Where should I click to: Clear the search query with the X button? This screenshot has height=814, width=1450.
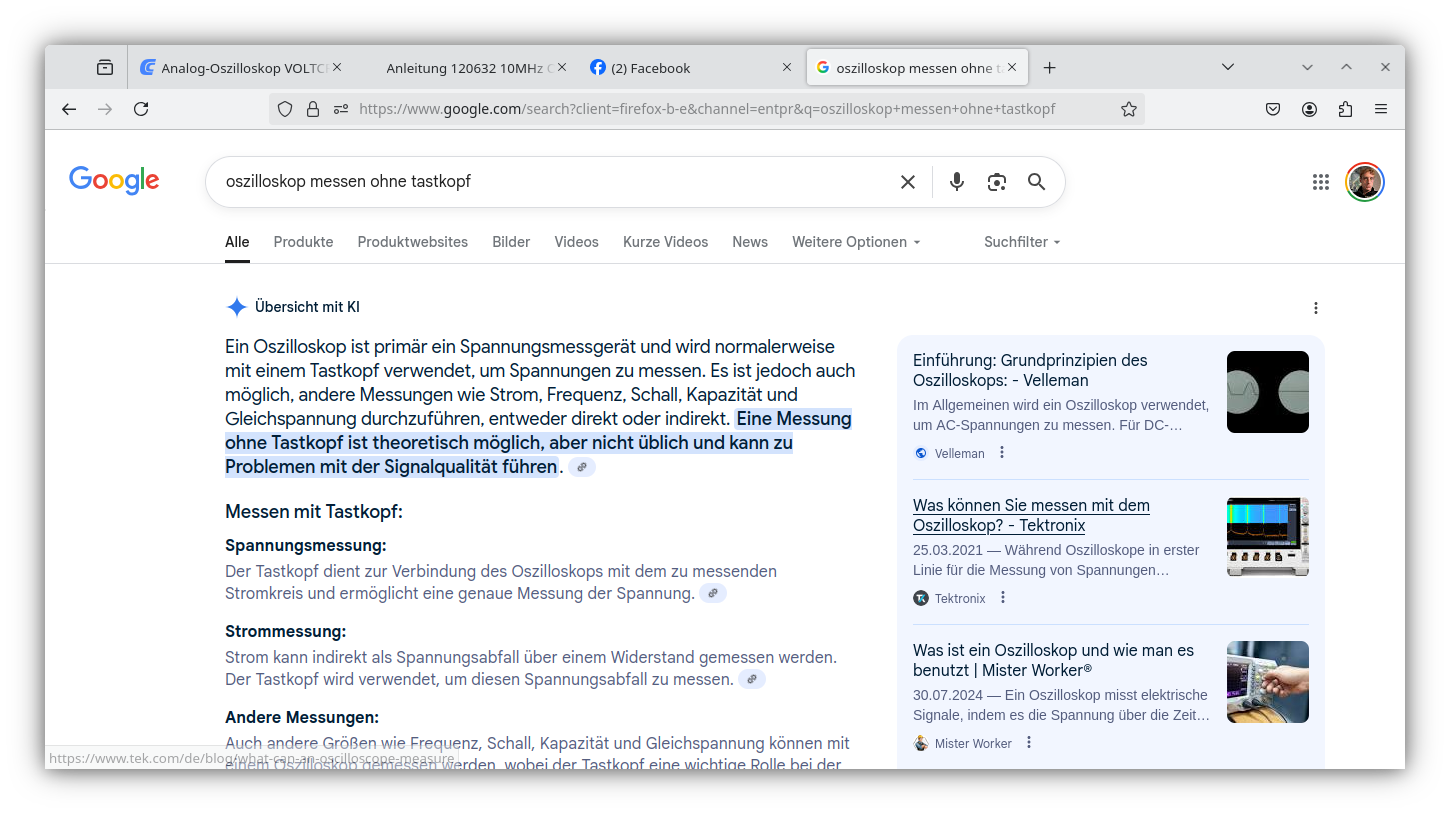(x=907, y=182)
